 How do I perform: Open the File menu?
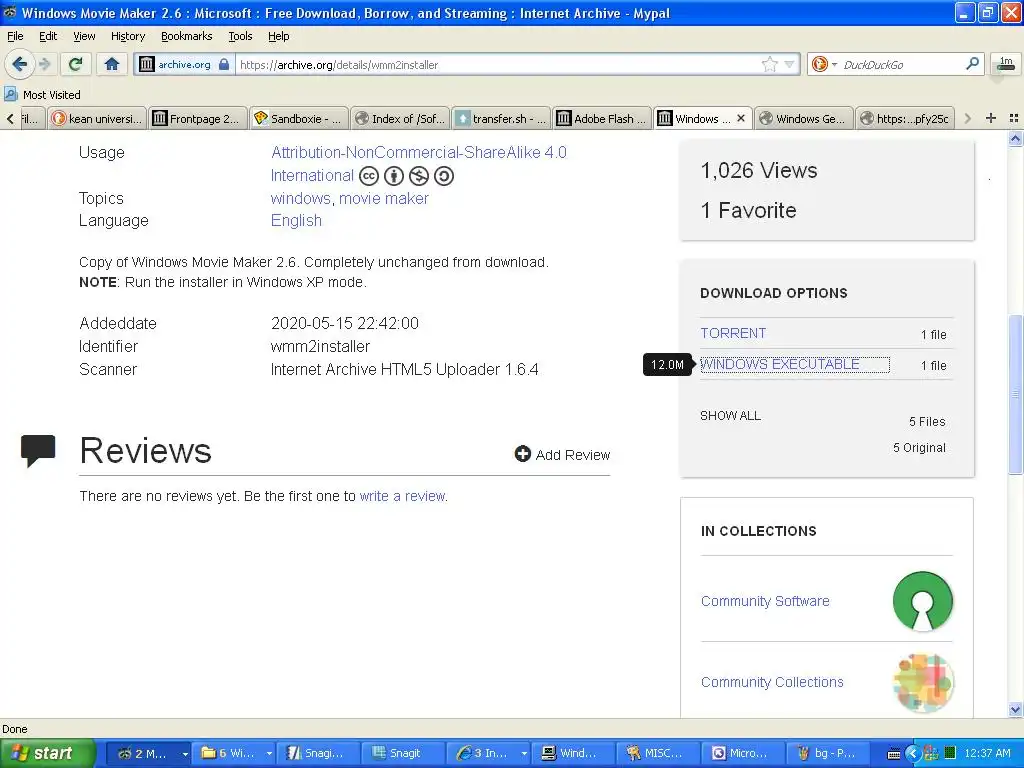pyautogui.click(x=15, y=36)
